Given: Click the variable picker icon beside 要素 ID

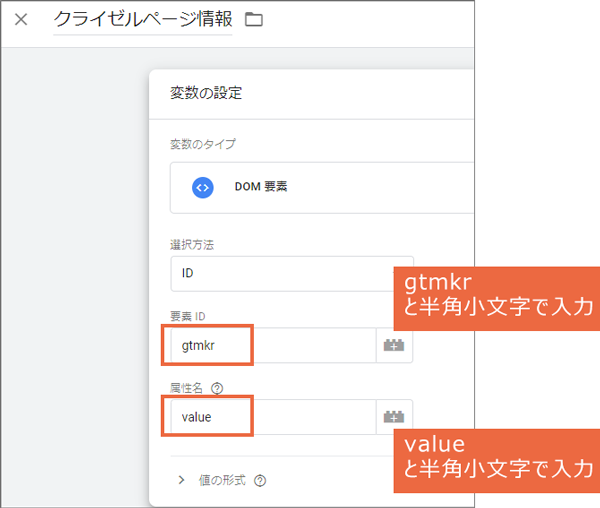Looking at the screenshot, I should tap(394, 345).
